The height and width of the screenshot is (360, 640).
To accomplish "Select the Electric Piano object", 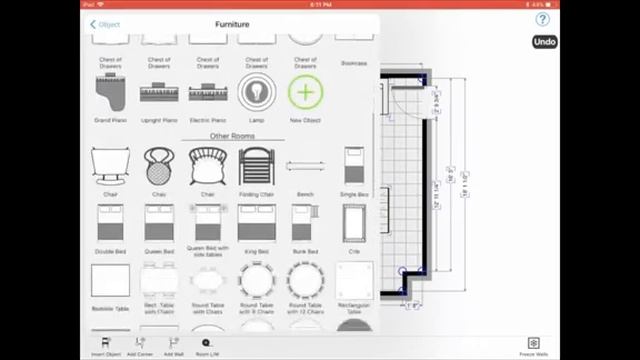I will point(208,93).
